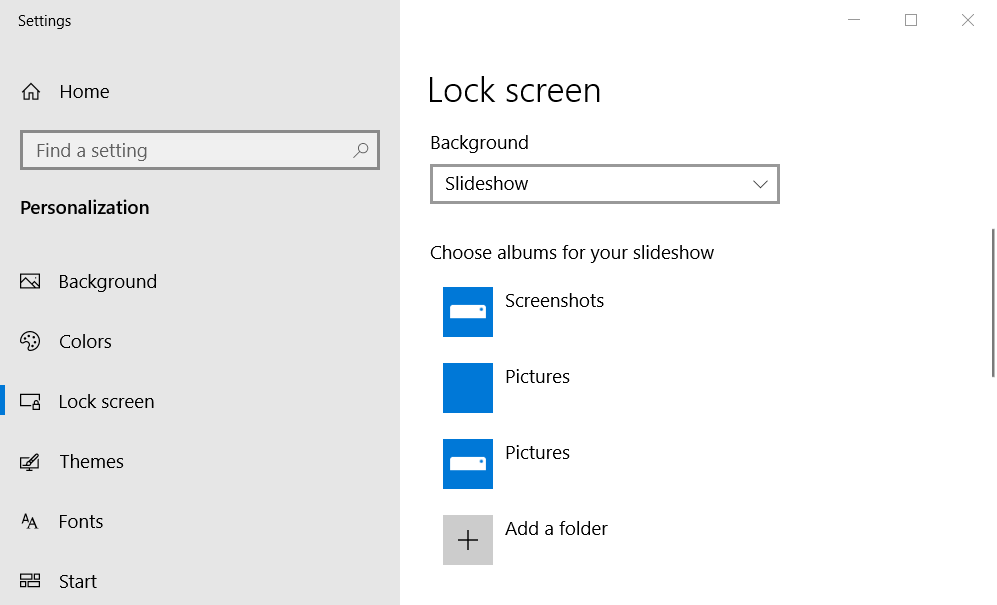This screenshot has height=605, width=997.
Task: Click the Start layout icon
Action: [31, 581]
